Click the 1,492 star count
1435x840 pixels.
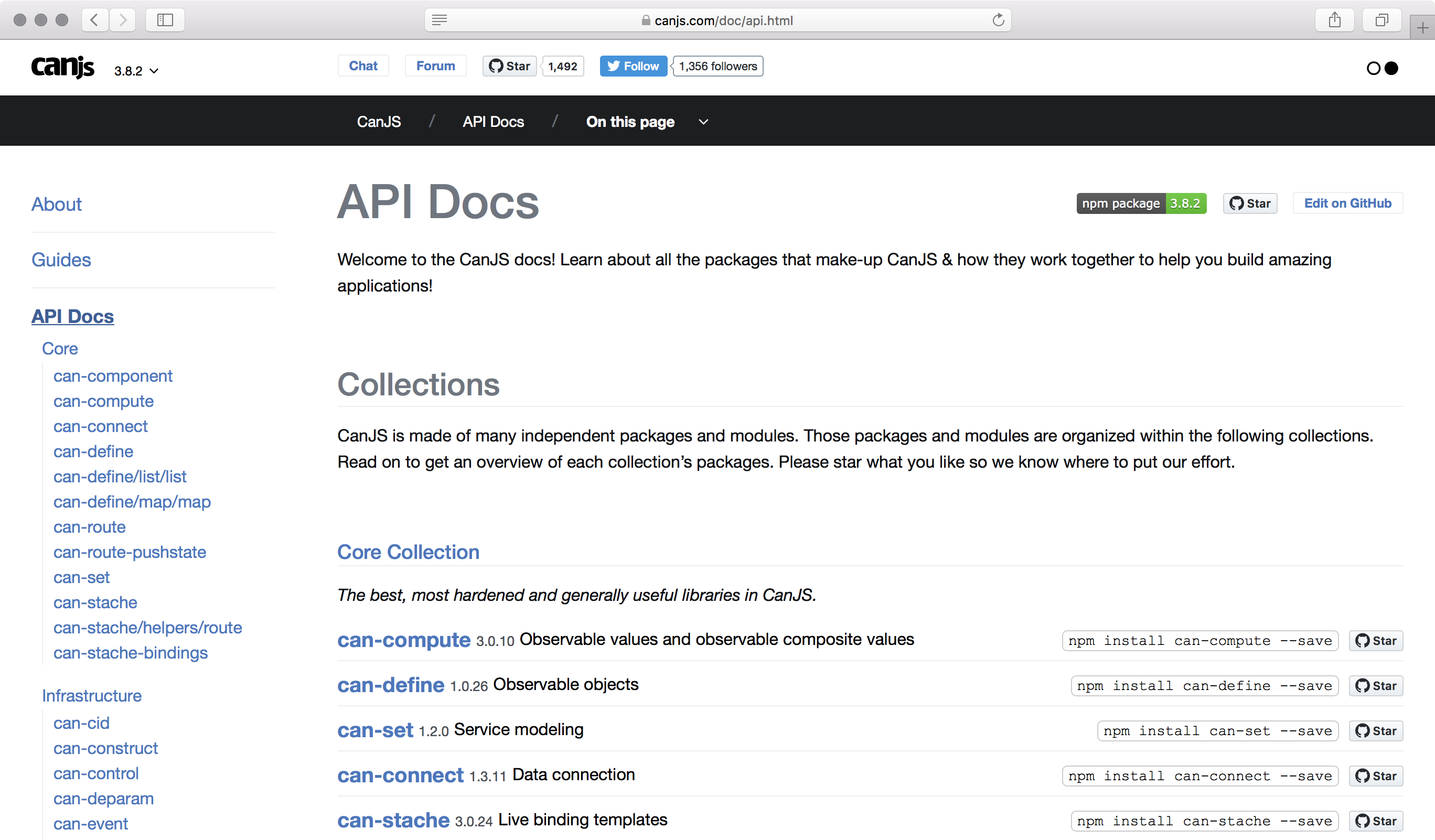[x=563, y=66]
